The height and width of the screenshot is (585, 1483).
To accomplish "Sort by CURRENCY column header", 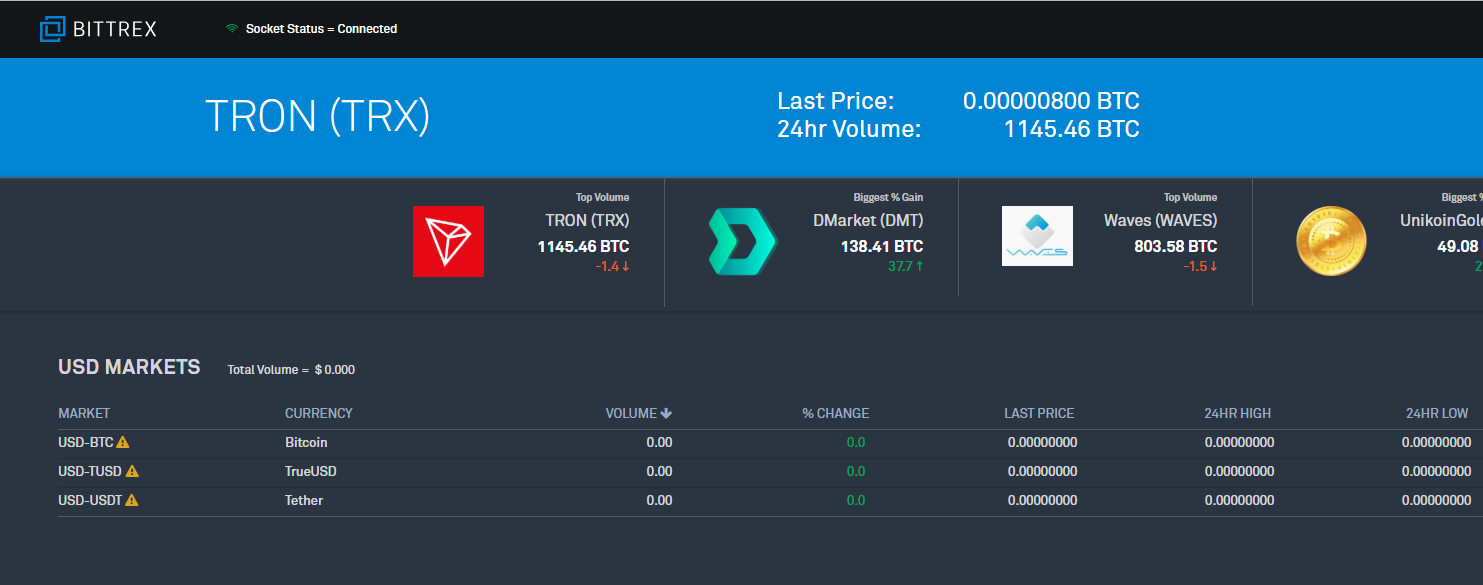I will (319, 413).
